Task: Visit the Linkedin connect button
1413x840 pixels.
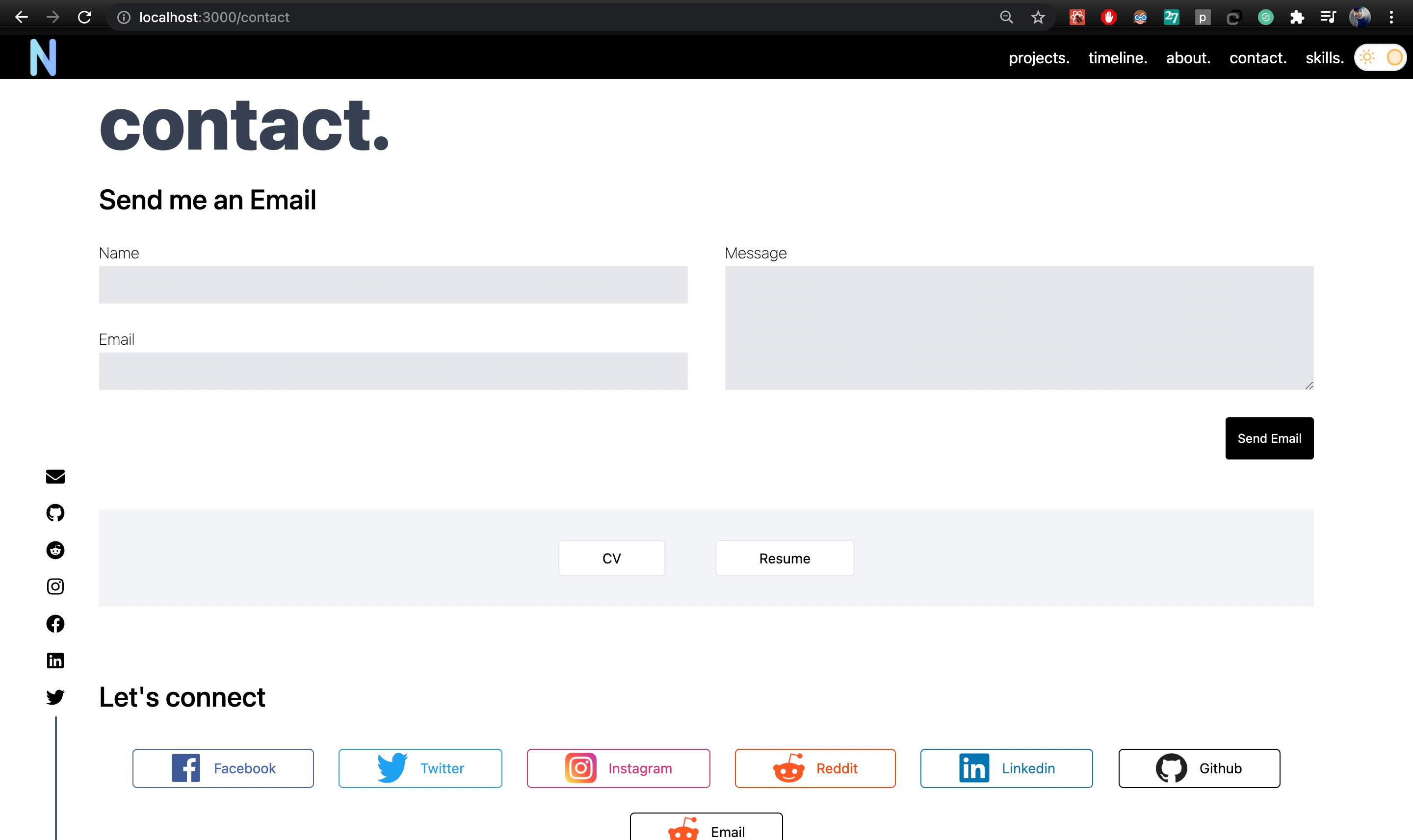Action: point(1006,768)
